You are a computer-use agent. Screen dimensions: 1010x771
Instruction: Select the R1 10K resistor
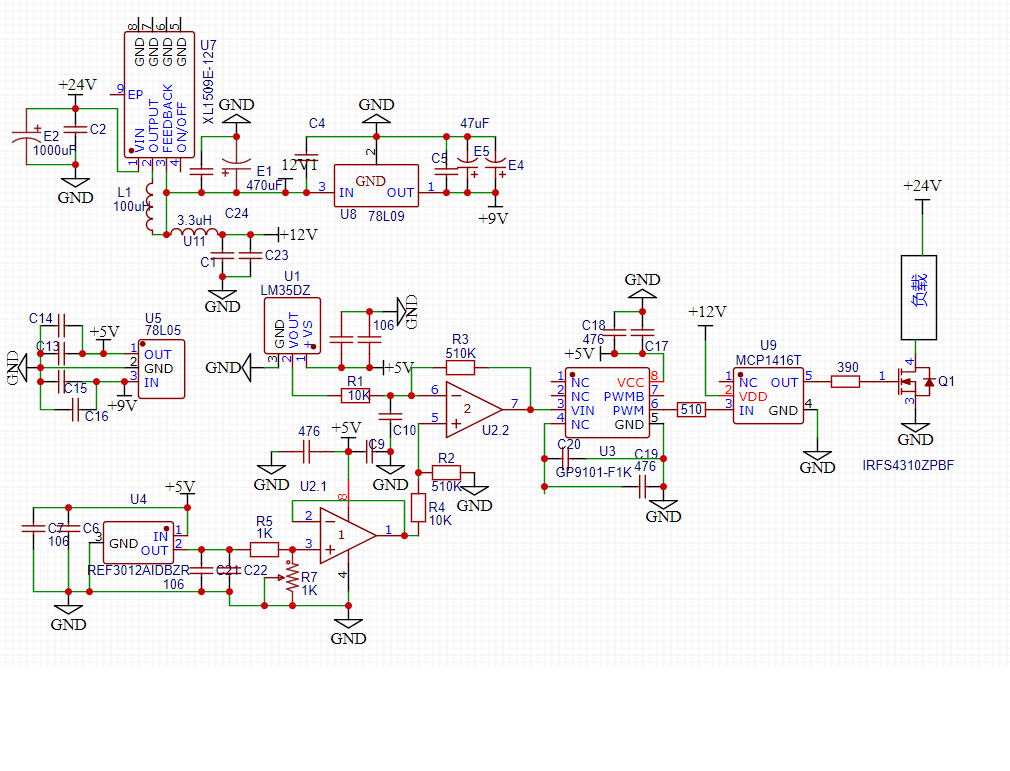[x=356, y=396]
